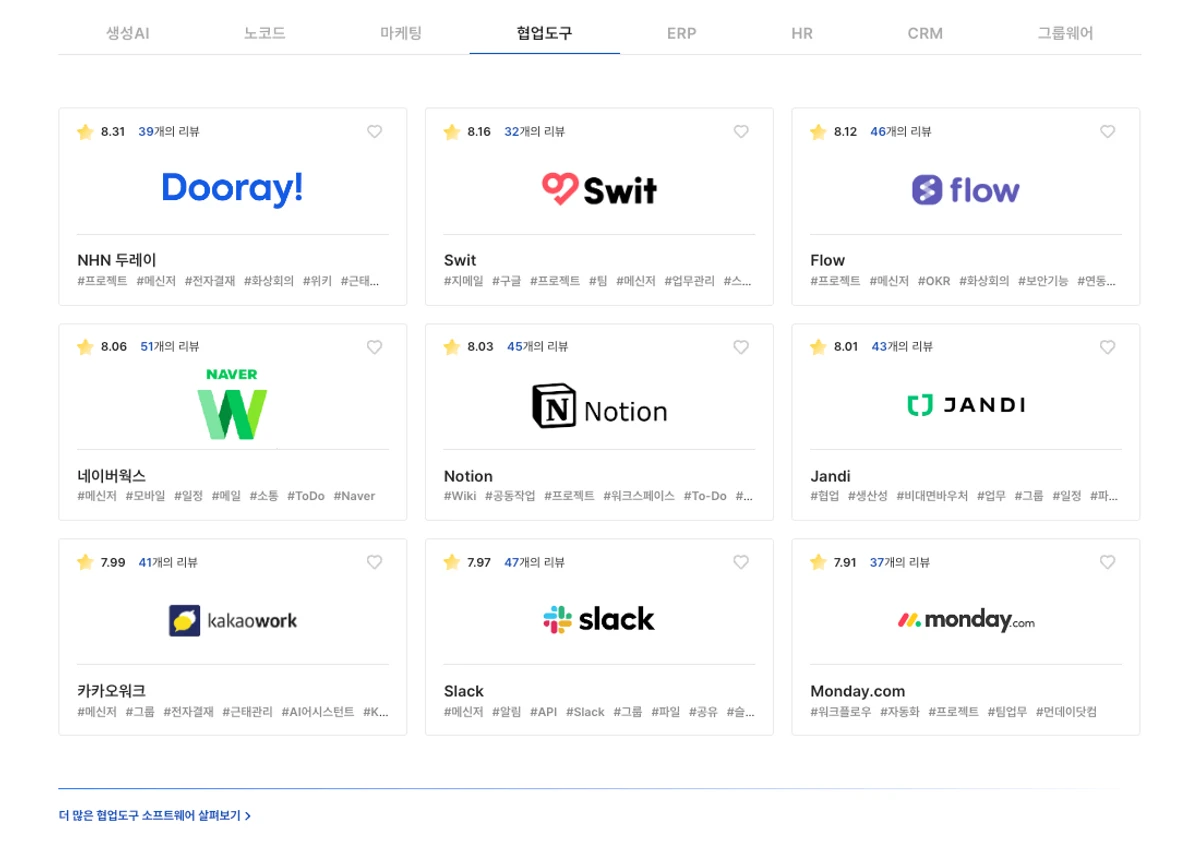Click the NHN 두레이 product title
1200x843 pixels.
[x=117, y=260]
